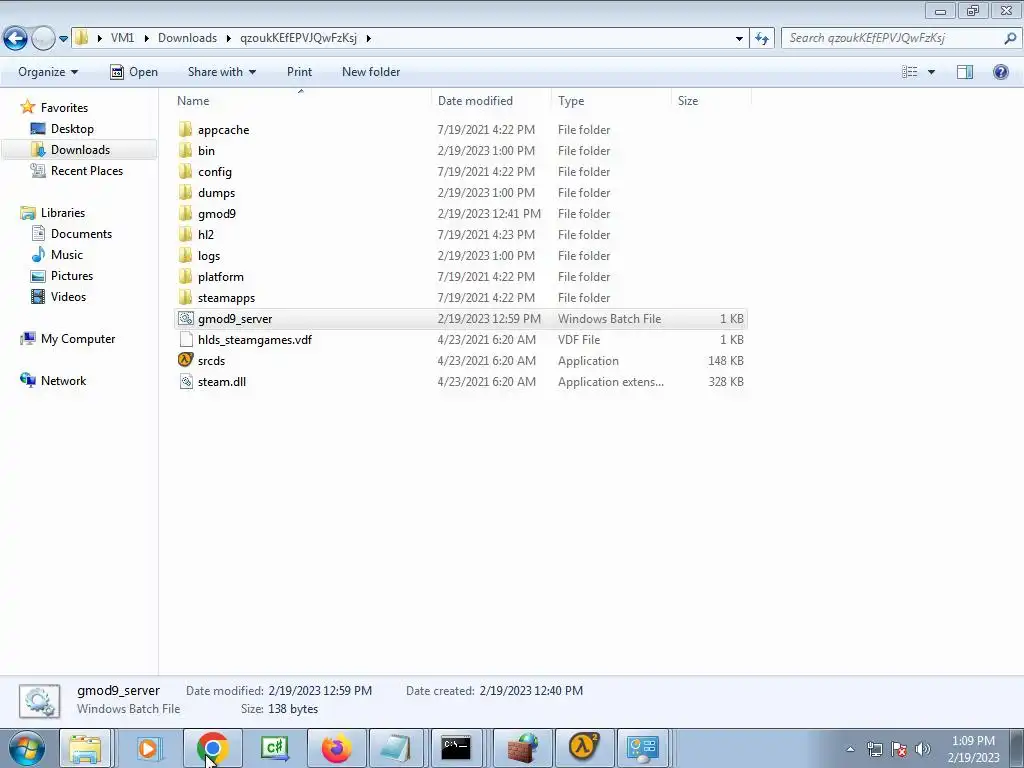Select the steamapps folder icon
Image resolution: width=1024 pixels, height=768 pixels.
pyautogui.click(x=185, y=297)
